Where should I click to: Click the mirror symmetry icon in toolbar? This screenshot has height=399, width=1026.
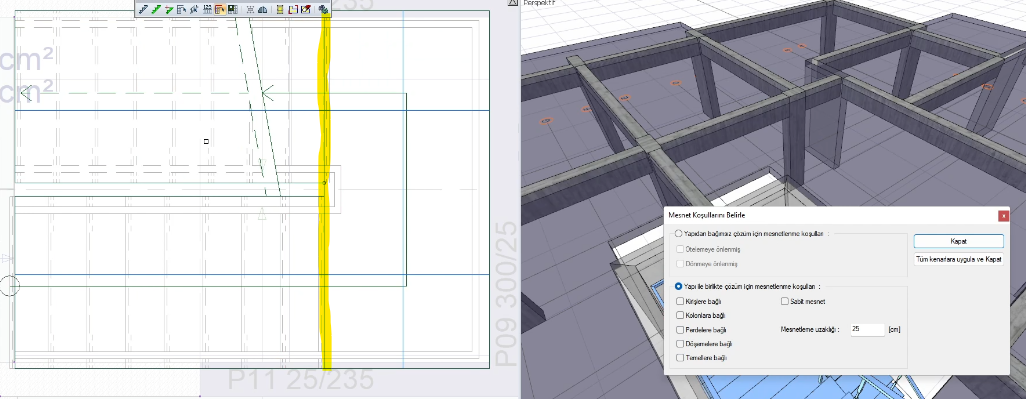(x=262, y=9)
